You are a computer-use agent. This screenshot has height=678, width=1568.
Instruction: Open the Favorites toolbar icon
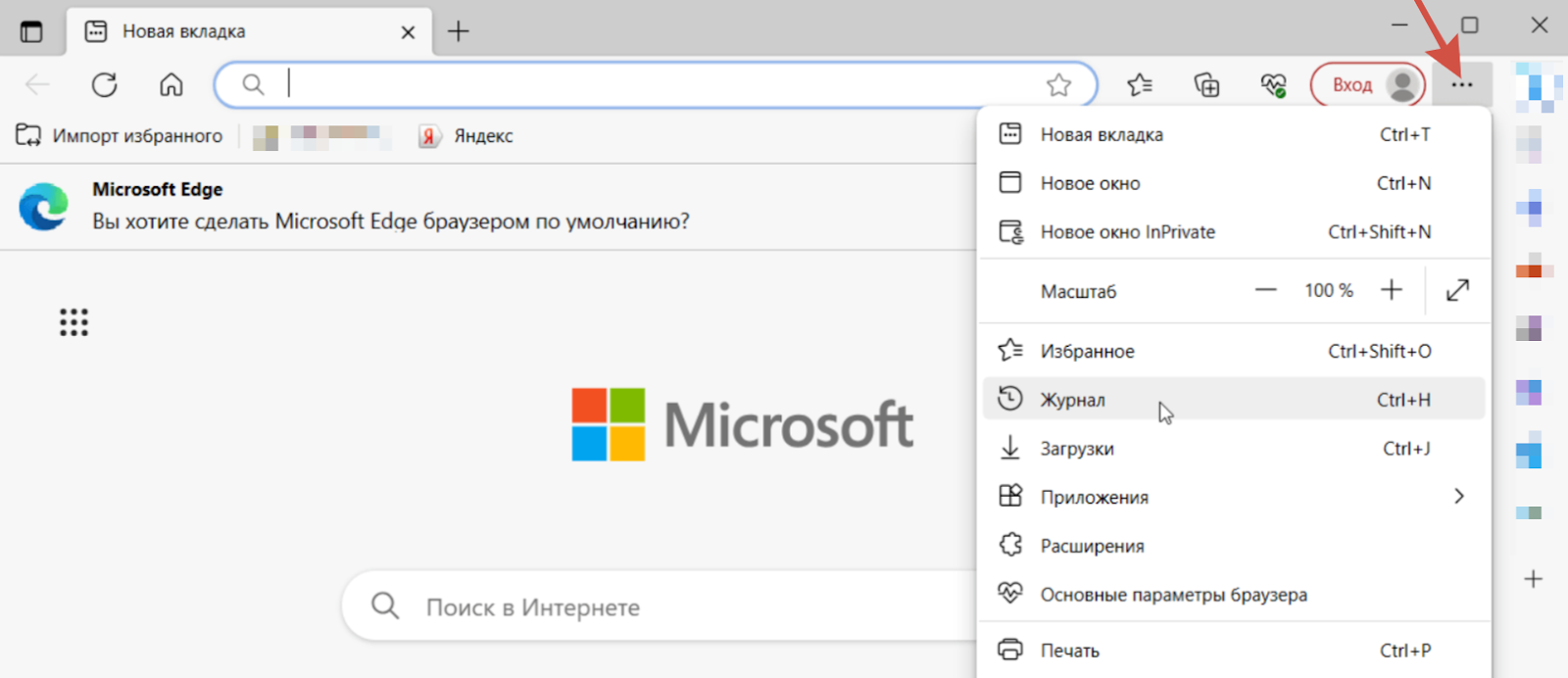pyautogui.click(x=1139, y=85)
